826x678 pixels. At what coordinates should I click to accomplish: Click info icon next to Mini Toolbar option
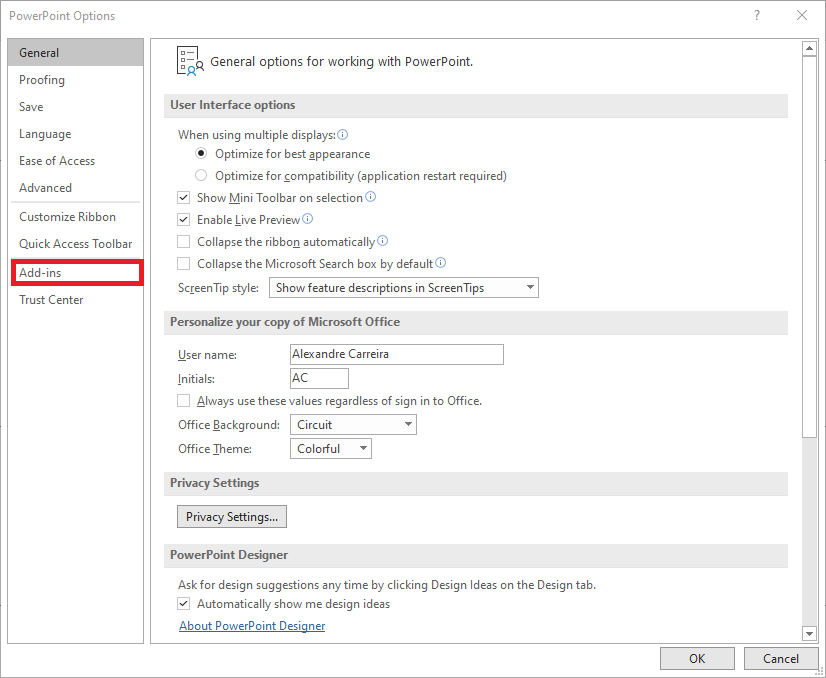coord(371,197)
